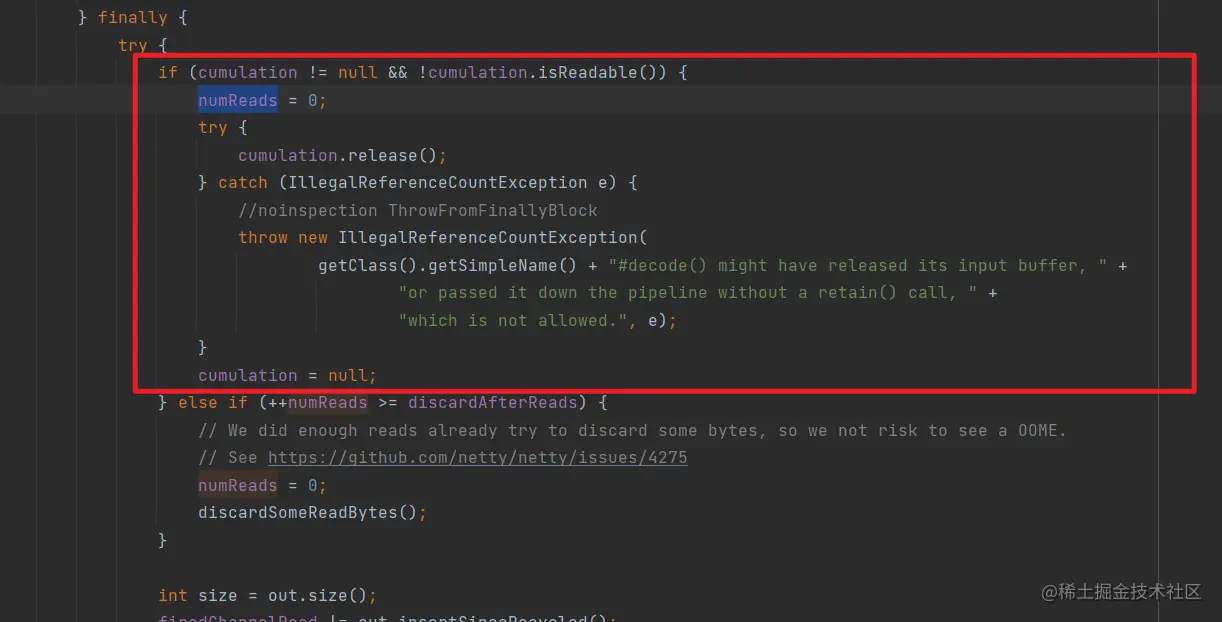Click the 'int size = out.size();' line

click(268, 596)
